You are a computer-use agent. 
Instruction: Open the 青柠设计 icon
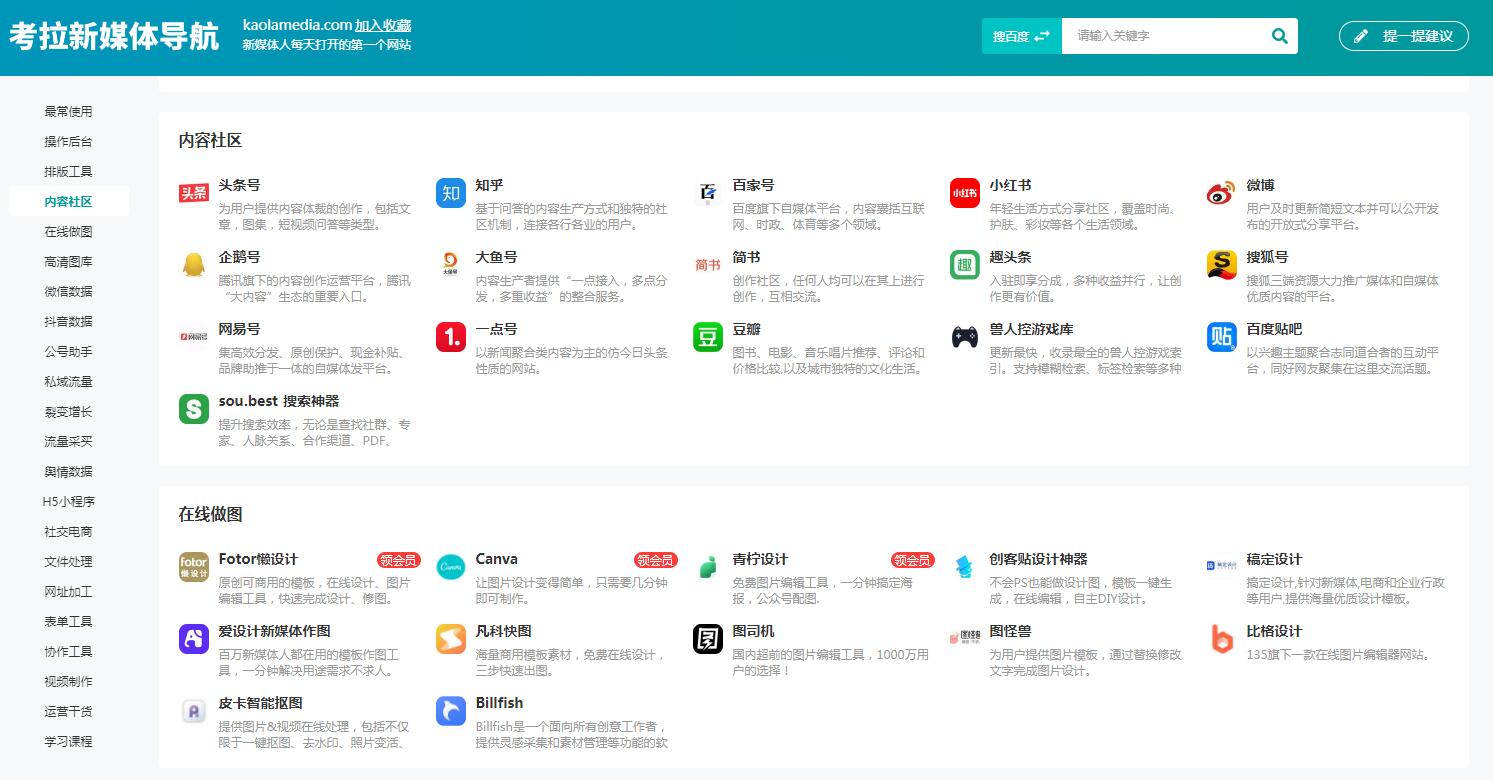tap(708, 567)
